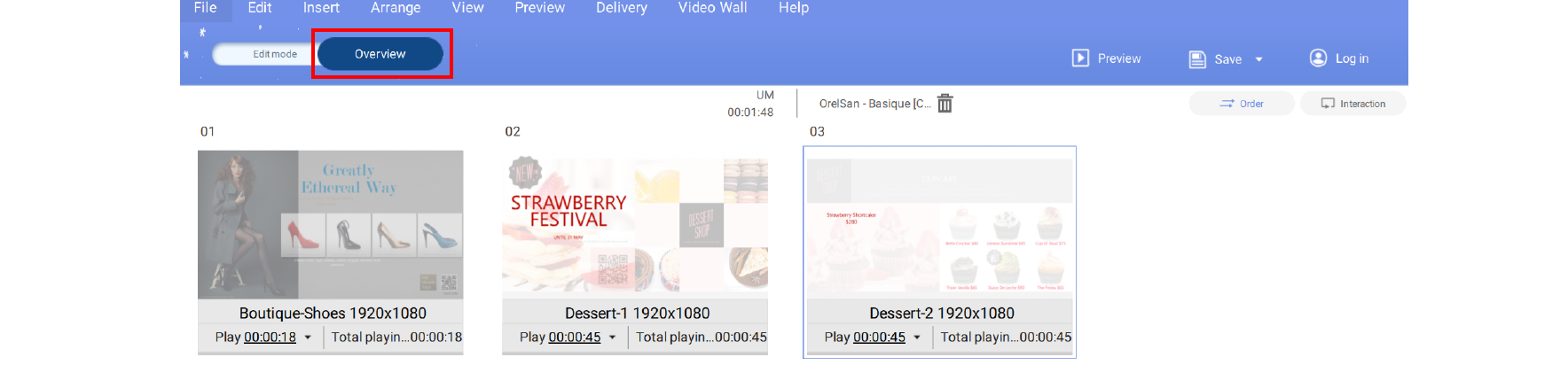Viewport: 1568px width, 365px height.
Task: Expand Dessert-2 play duration dropdown
Action: pyautogui.click(x=917, y=338)
